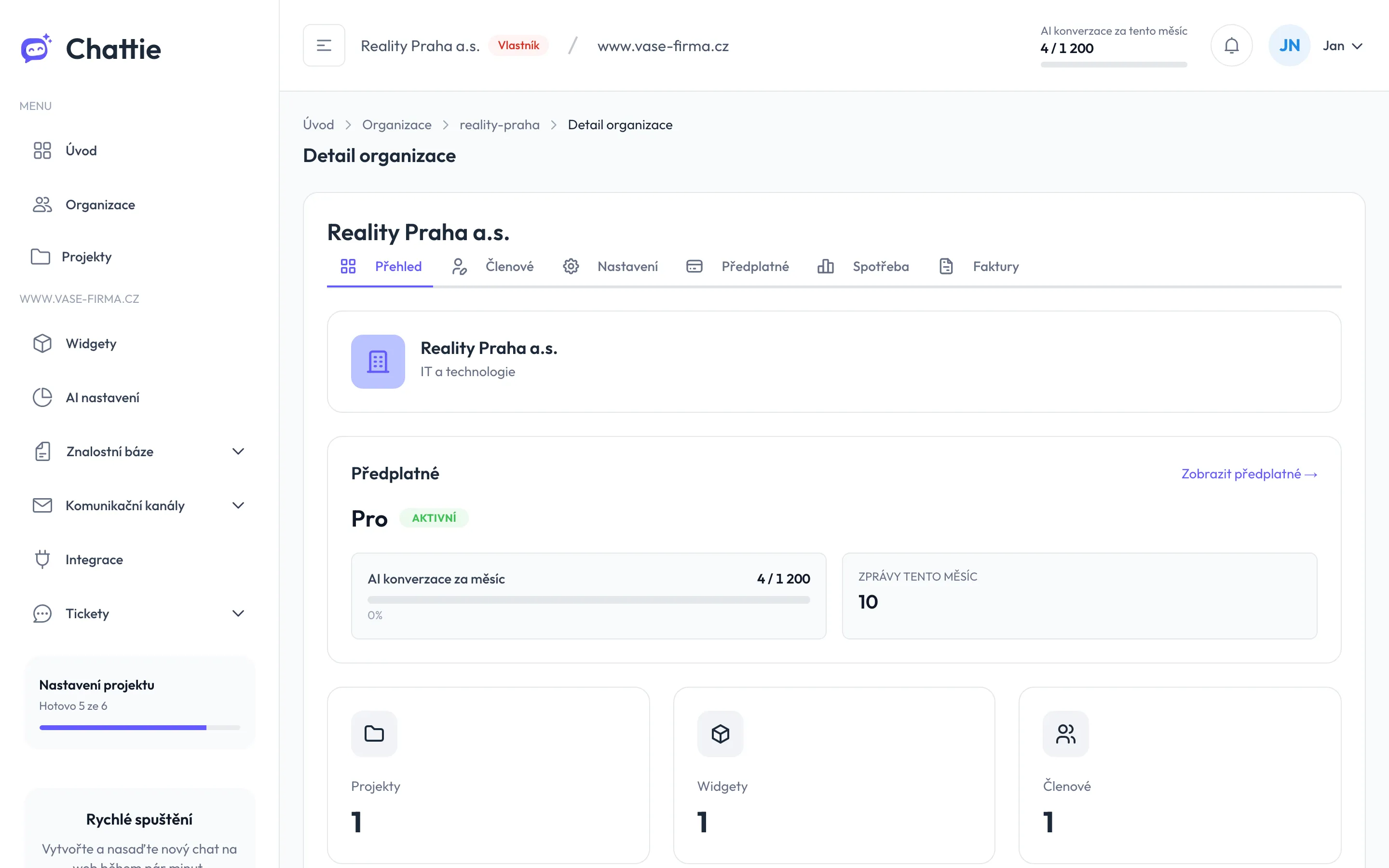1389x868 pixels.
Task: Click the Nastavení tab gear icon
Action: pos(571,266)
